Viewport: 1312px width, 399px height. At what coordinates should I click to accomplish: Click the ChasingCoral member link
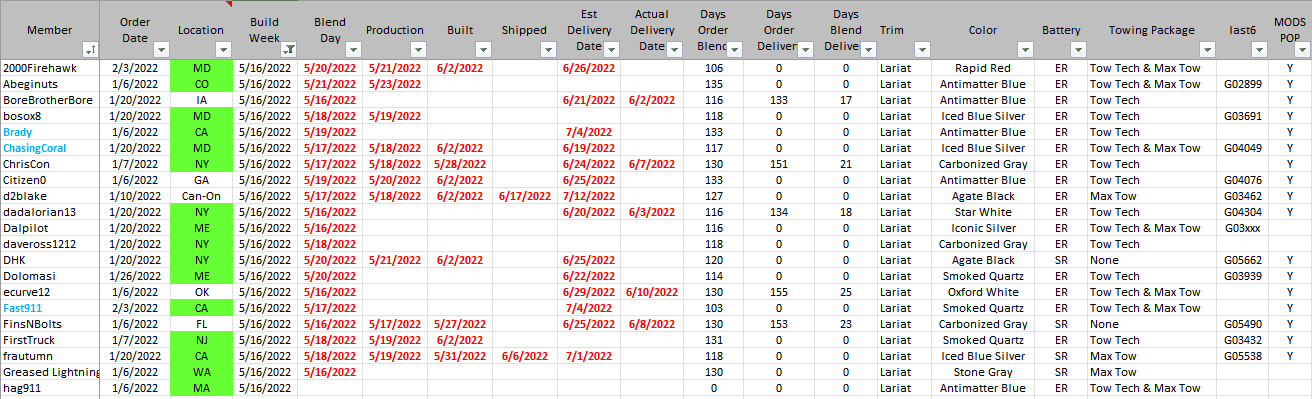(35, 148)
